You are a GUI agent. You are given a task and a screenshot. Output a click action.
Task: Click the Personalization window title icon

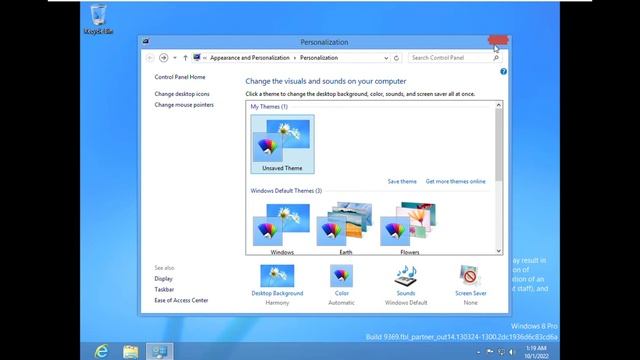tap(146, 41)
